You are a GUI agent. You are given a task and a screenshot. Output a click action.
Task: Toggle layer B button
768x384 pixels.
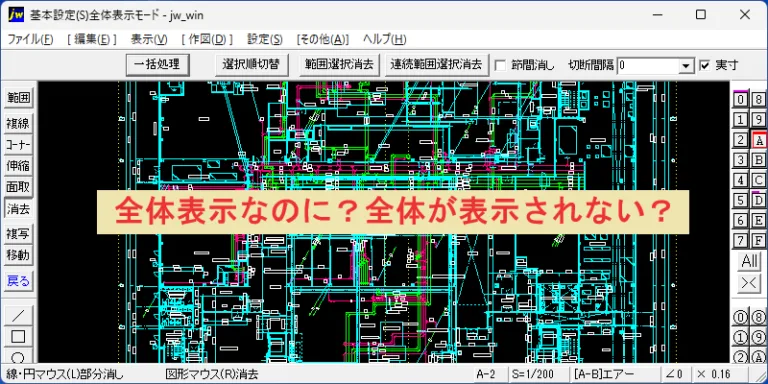[x=759, y=160]
